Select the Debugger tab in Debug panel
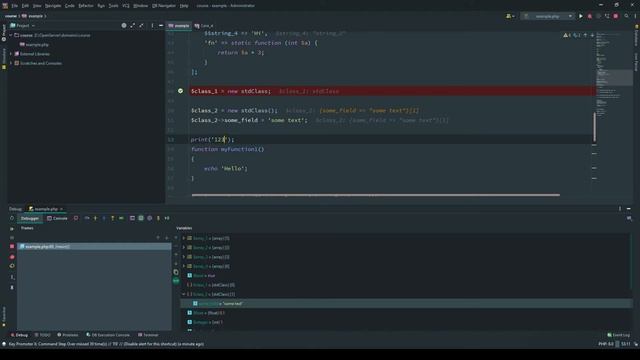Viewport: 640px width, 360px height. pos(30,218)
